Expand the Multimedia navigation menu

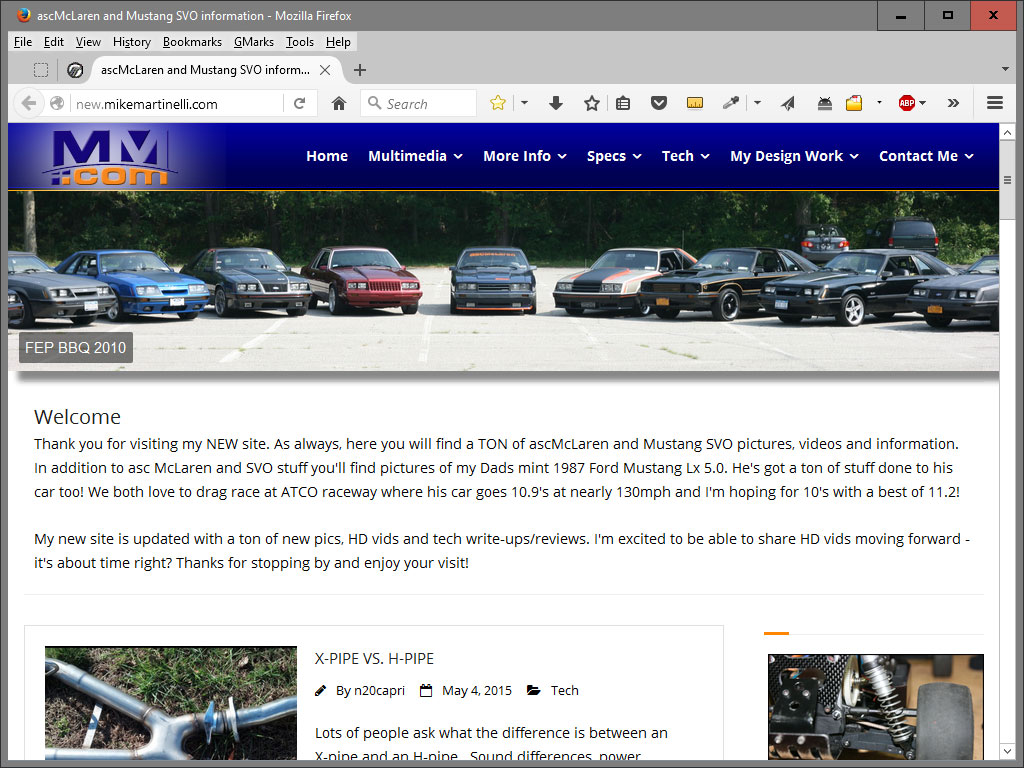click(x=415, y=156)
